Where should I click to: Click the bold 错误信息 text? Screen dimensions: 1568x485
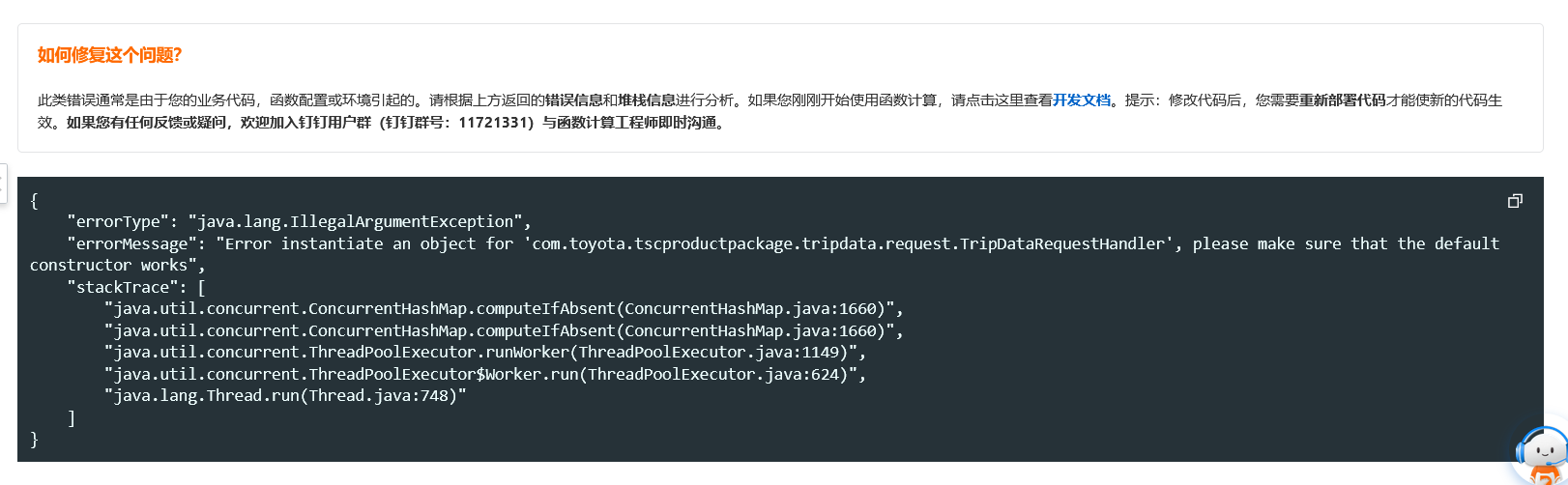tap(574, 100)
